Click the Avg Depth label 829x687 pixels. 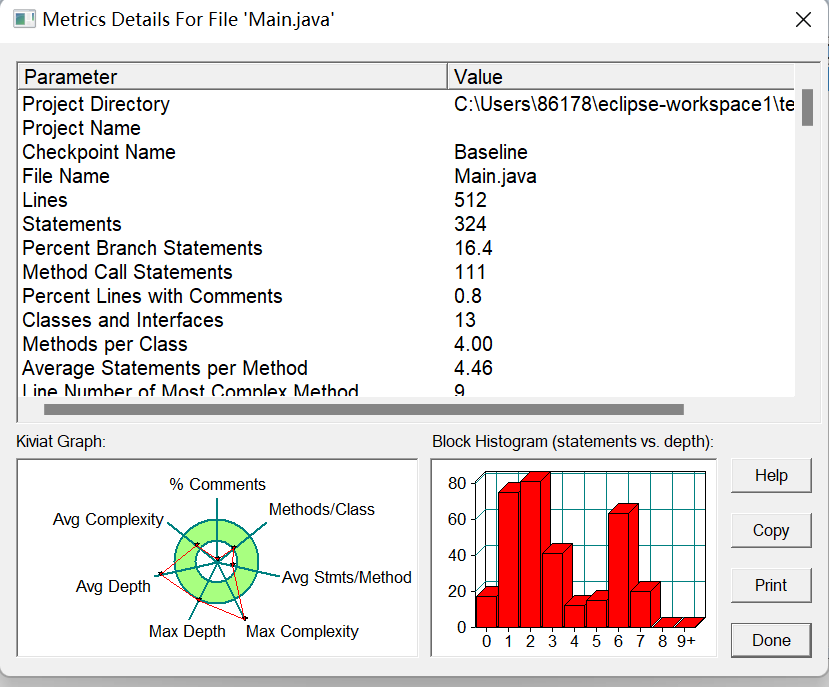113,587
